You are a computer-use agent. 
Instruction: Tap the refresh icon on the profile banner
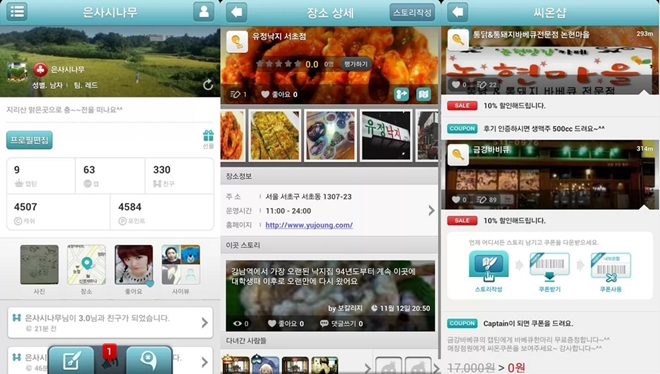click(208, 85)
